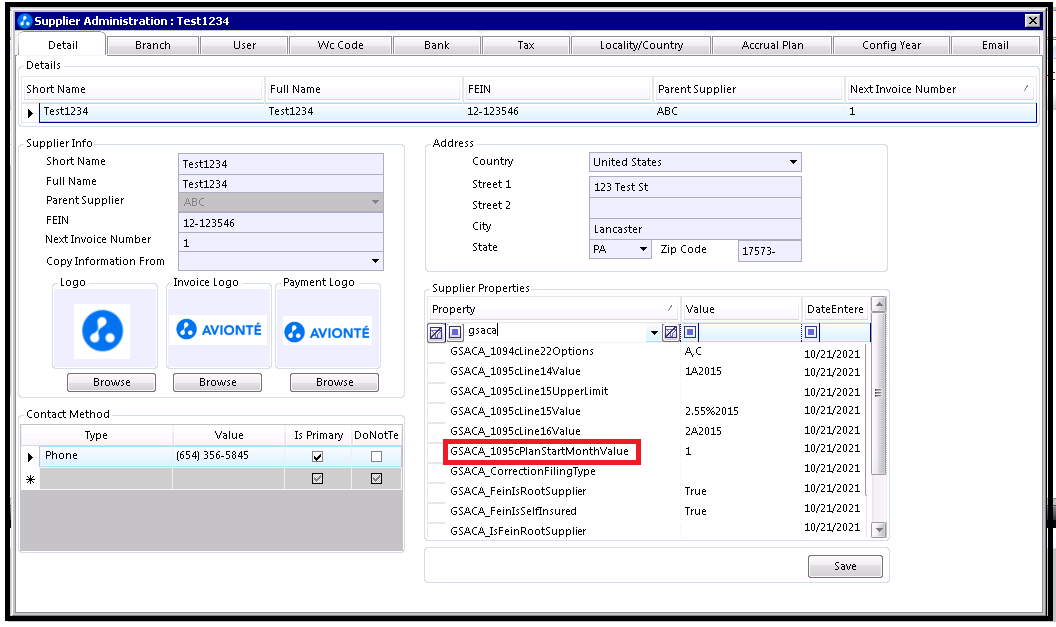Viewport: 1056px width, 627px height.
Task: Click the Supplier Properties scrollbar thumb
Action: (x=878, y=393)
